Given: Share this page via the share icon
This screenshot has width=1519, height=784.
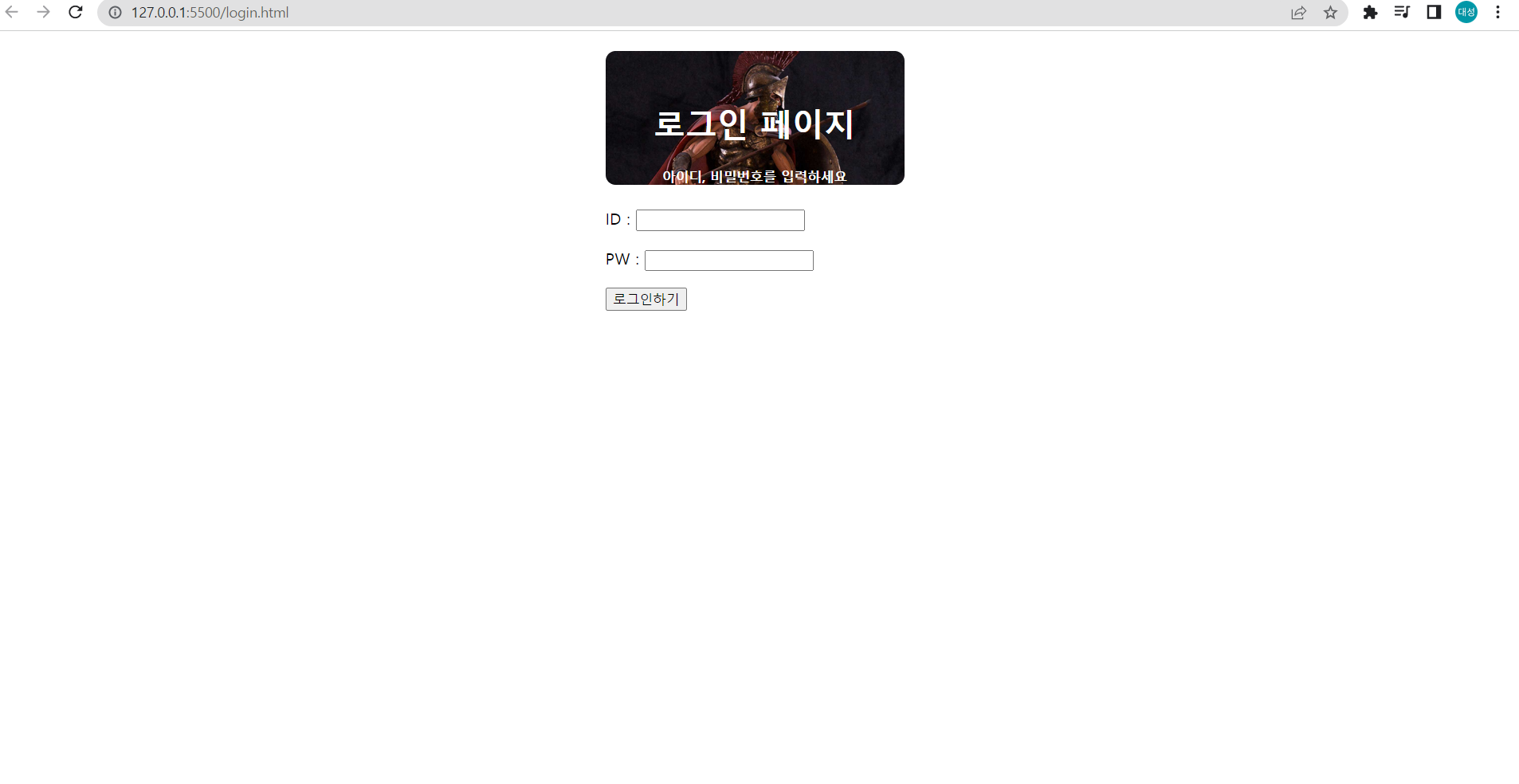Looking at the screenshot, I should point(1299,13).
